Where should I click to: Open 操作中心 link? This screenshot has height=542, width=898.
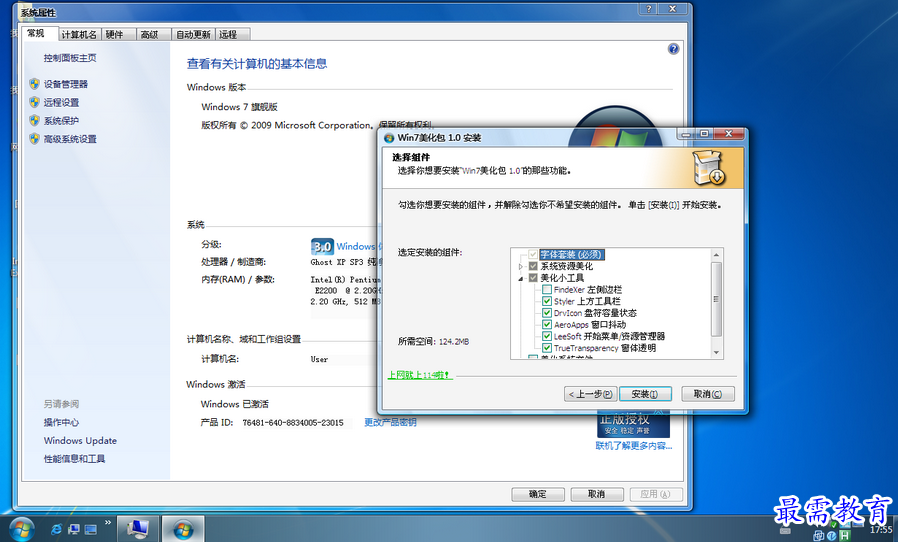click(61, 422)
